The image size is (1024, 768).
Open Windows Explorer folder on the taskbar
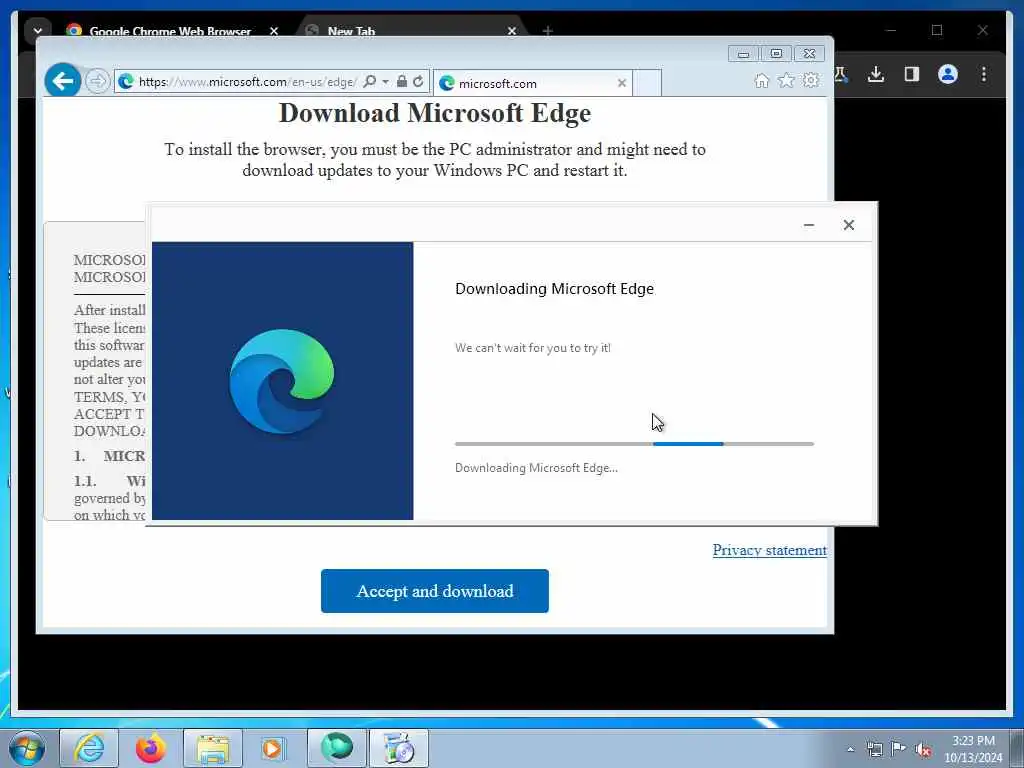pos(213,748)
